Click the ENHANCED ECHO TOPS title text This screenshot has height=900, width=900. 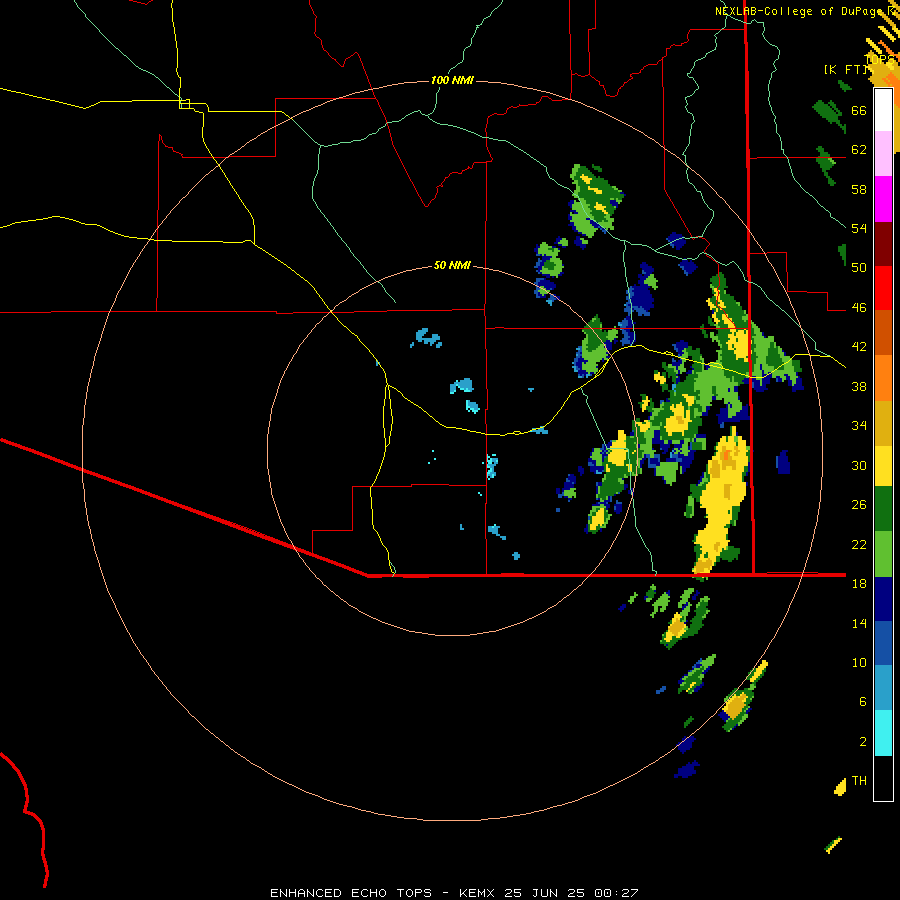pos(351,893)
